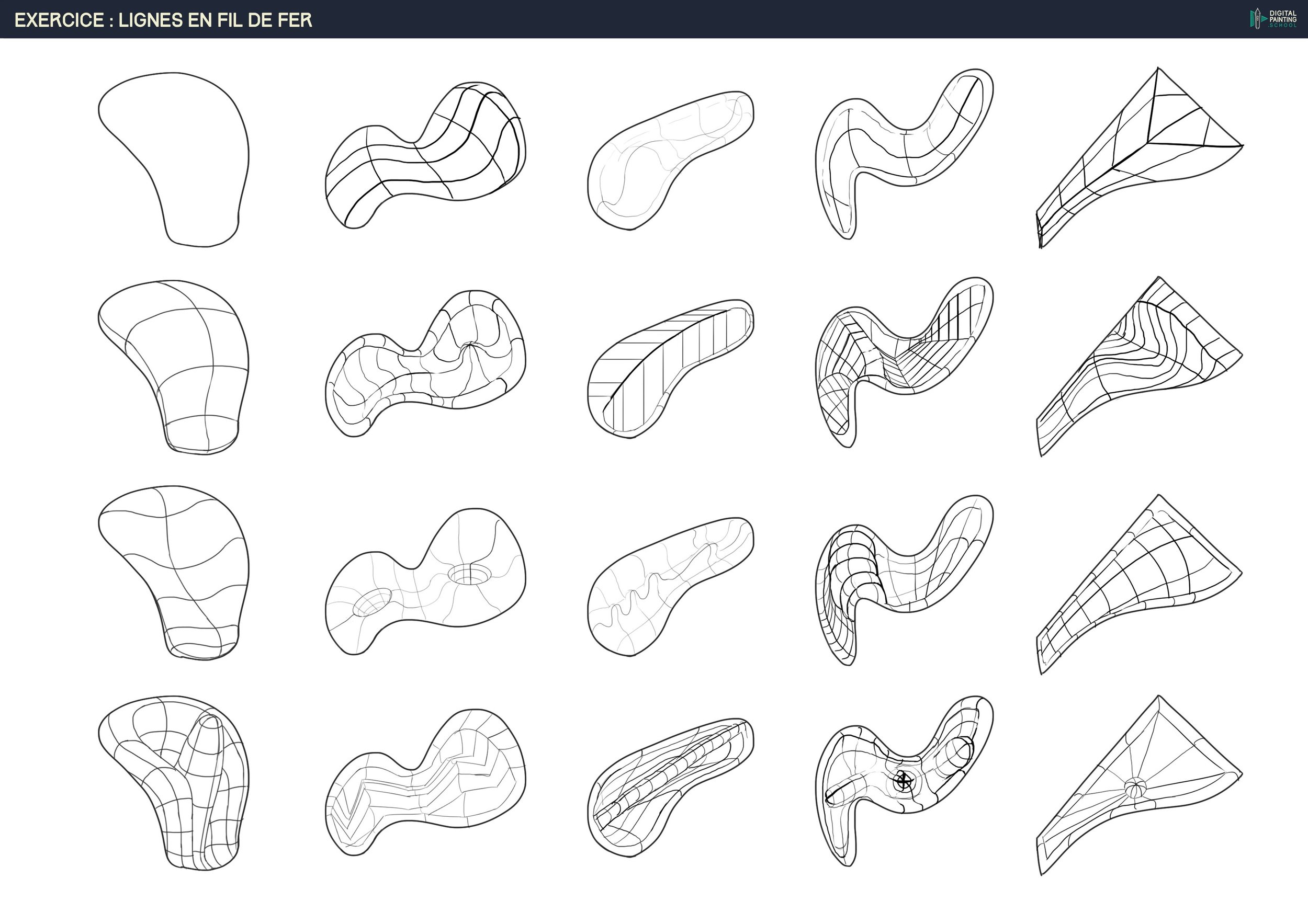This screenshot has width=1308, height=924.
Task: Click the black crossed circle on the S-shape
Action: [x=904, y=781]
